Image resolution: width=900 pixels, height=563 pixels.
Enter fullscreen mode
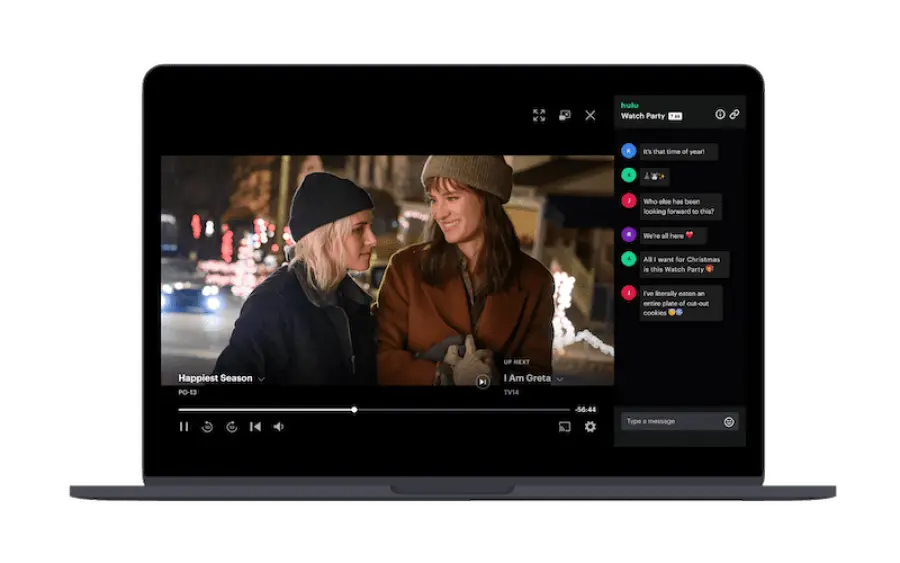click(538, 115)
